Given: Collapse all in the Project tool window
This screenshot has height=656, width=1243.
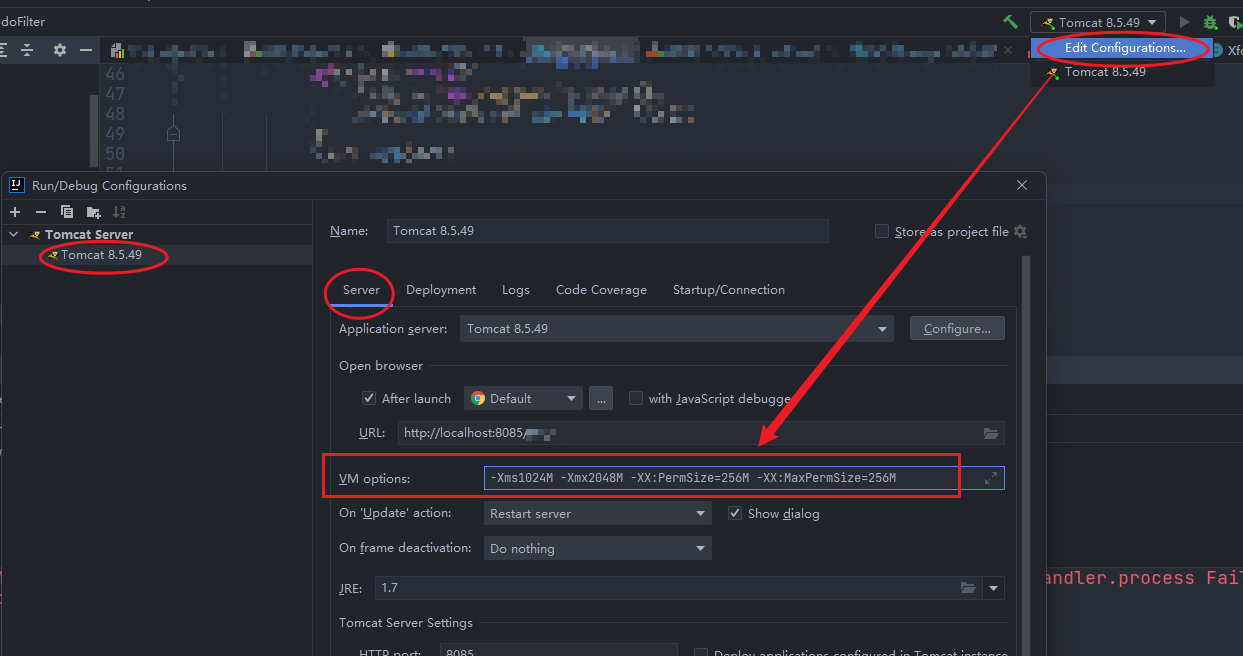Looking at the screenshot, I should pos(27,50).
